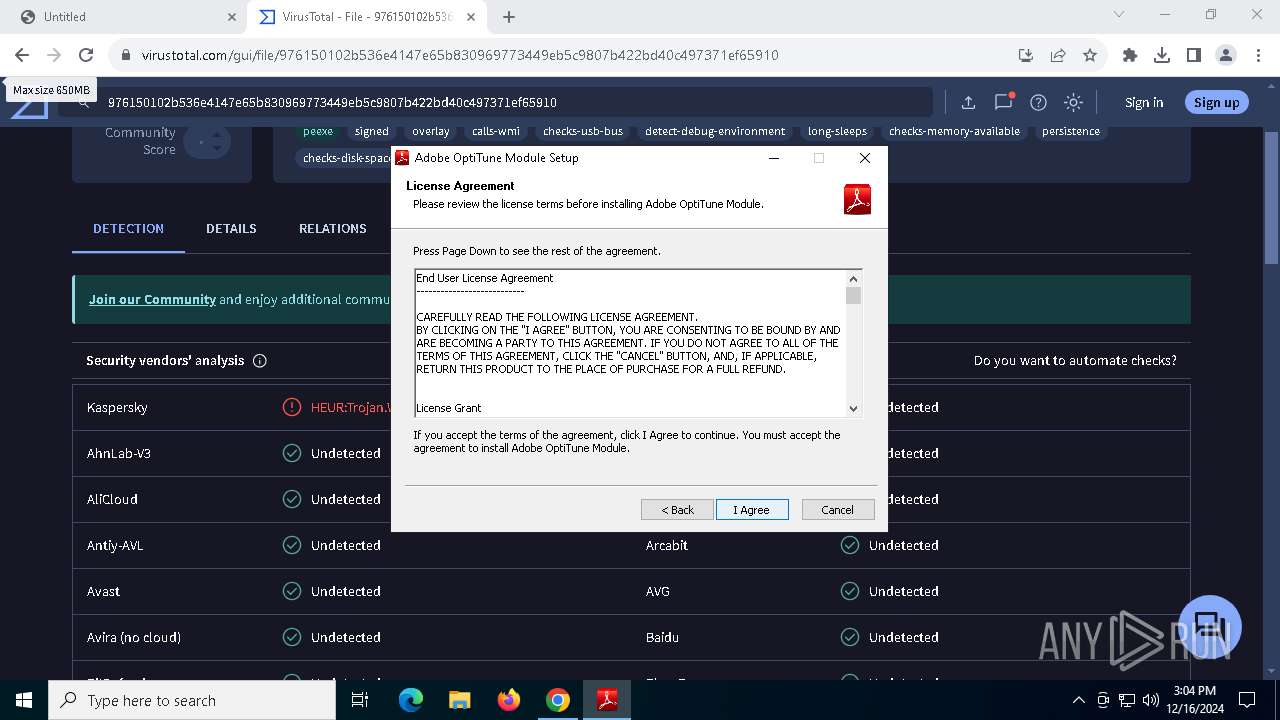Open the DETECTION tab on VirusTotal
This screenshot has height=720, width=1280.
128,229
